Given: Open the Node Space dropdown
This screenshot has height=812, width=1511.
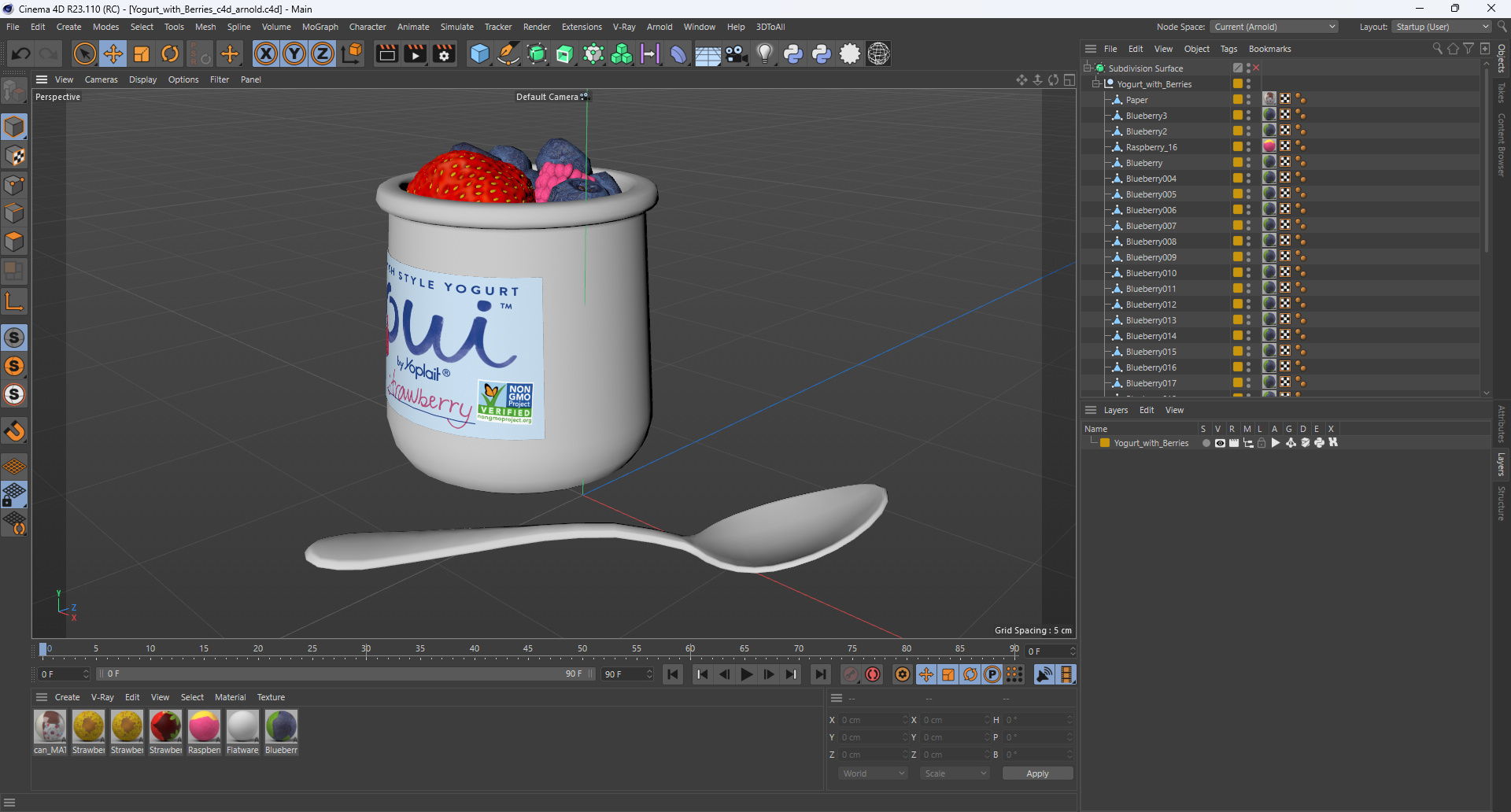Looking at the screenshot, I should pyautogui.click(x=1273, y=27).
